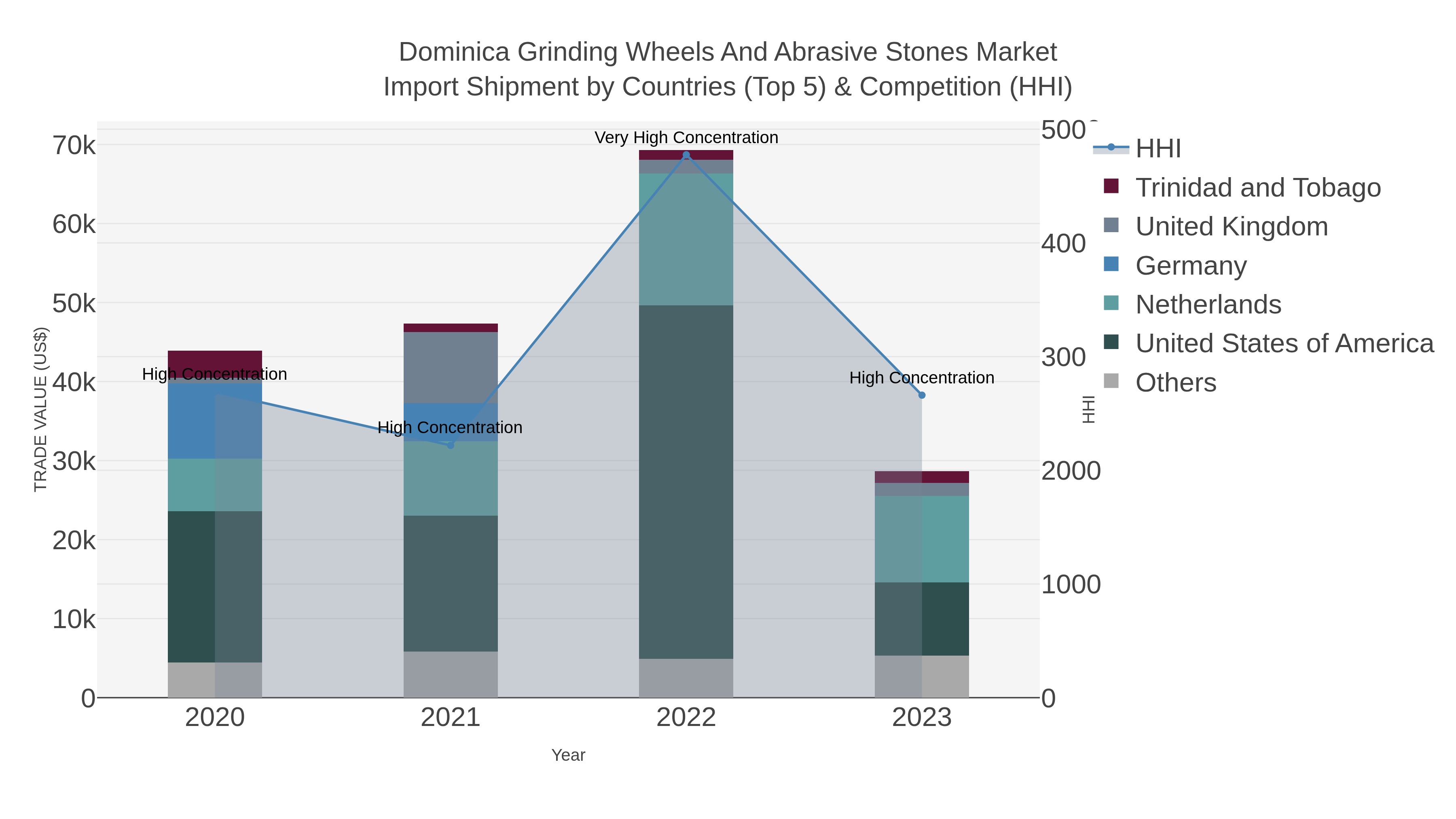Click the United States dark green swatch
1456x819 pixels.
(x=1111, y=342)
